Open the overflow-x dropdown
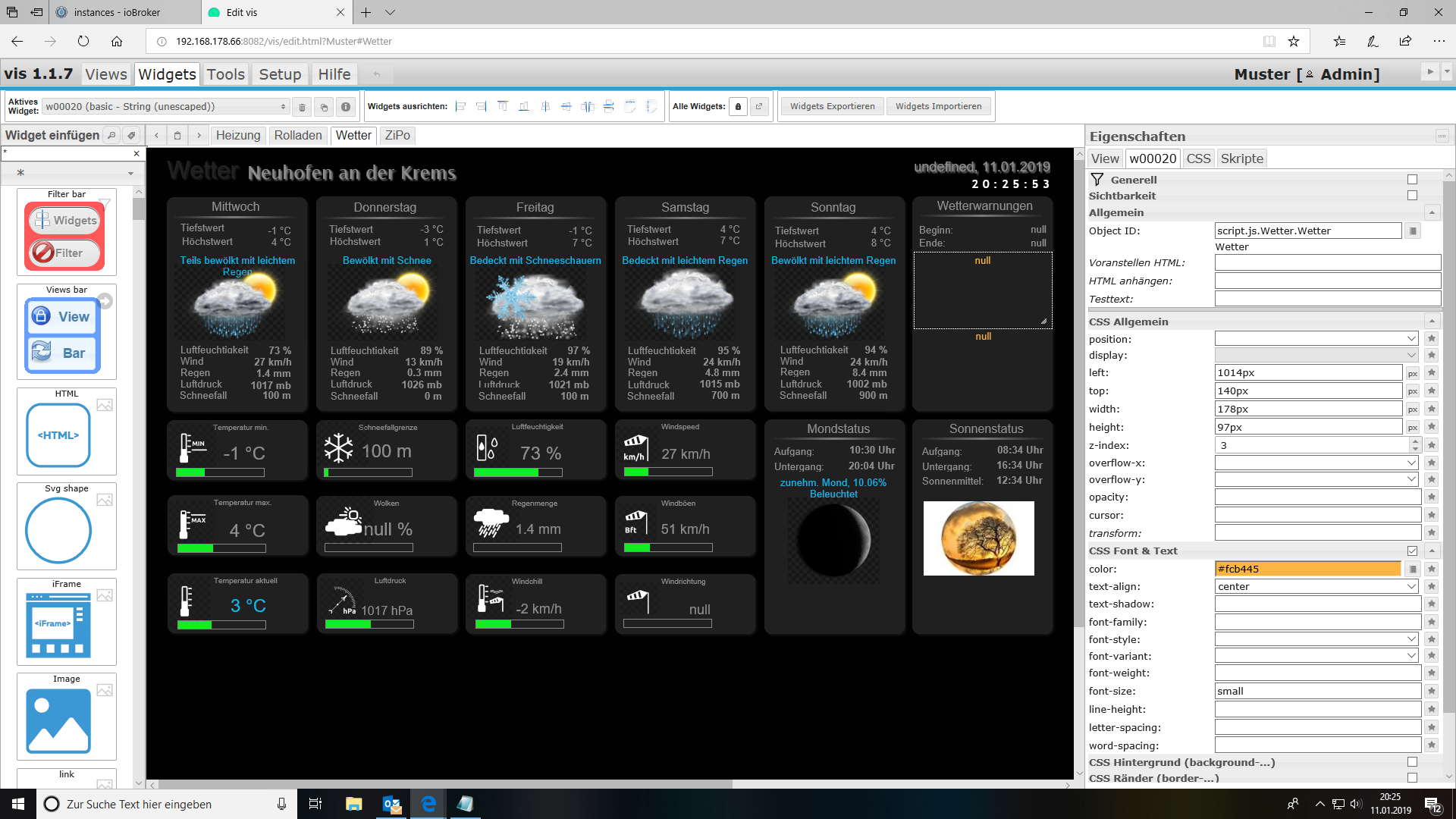 [1317, 463]
